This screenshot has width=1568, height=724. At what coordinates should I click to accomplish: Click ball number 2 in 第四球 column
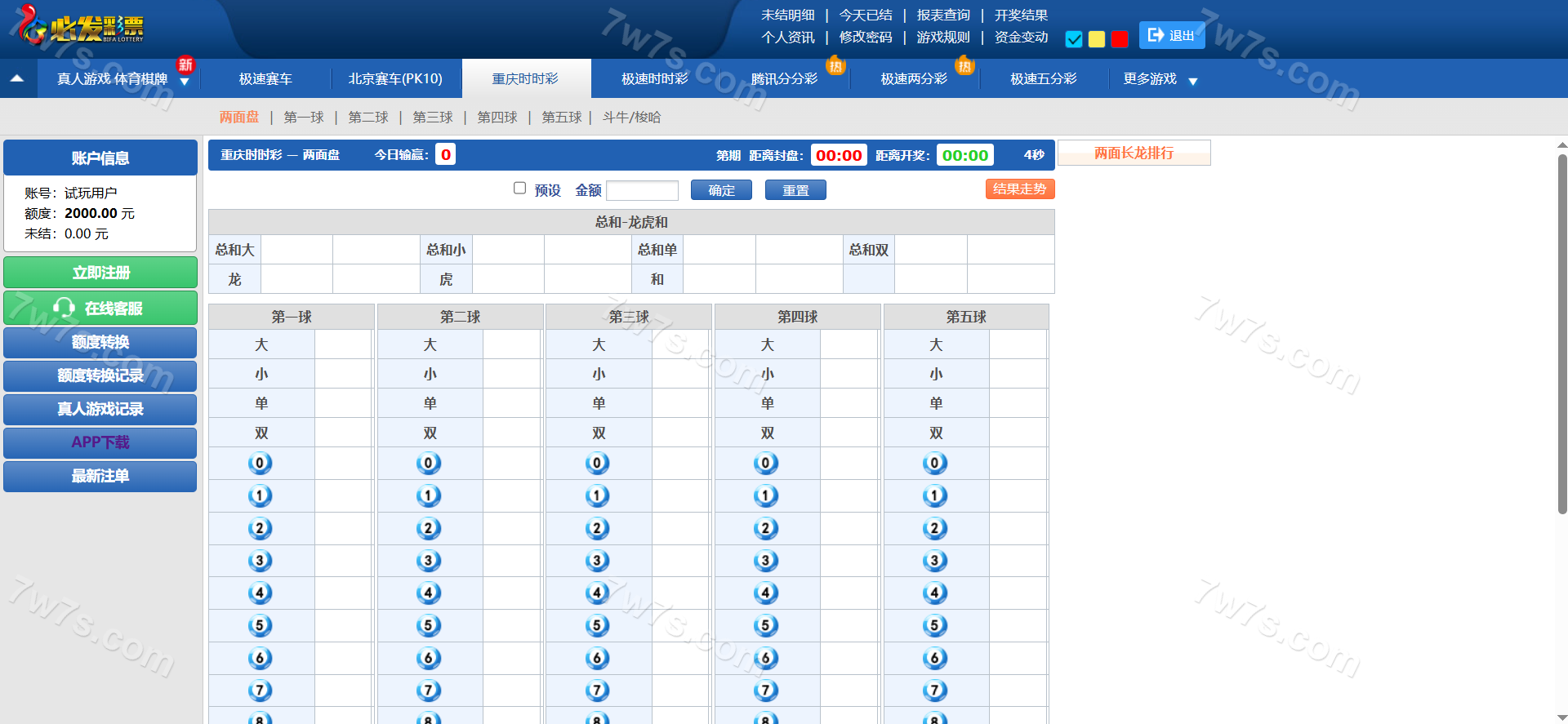pos(765,528)
